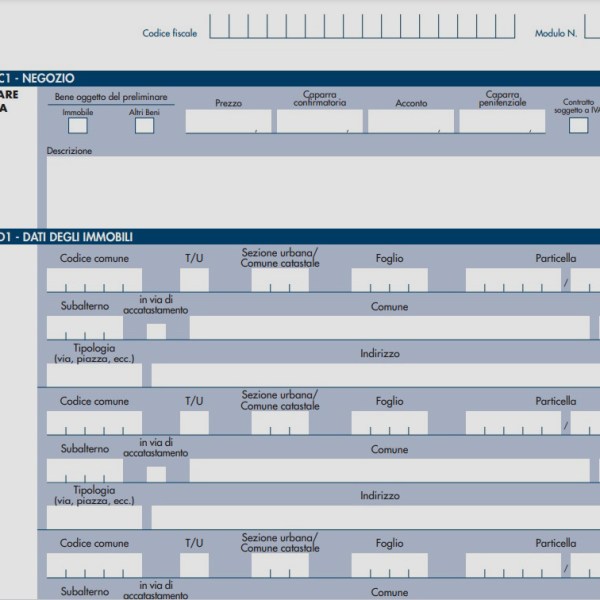Click second block's Sezione urbana/Comune catastale field
This screenshot has width=600, height=600.
point(280,423)
